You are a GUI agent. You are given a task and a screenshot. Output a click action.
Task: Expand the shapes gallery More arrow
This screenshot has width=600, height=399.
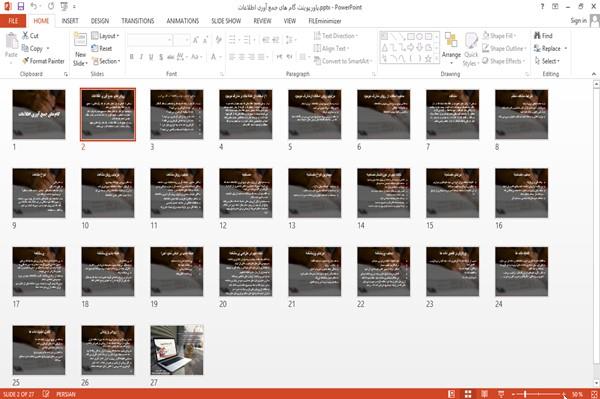437,59
